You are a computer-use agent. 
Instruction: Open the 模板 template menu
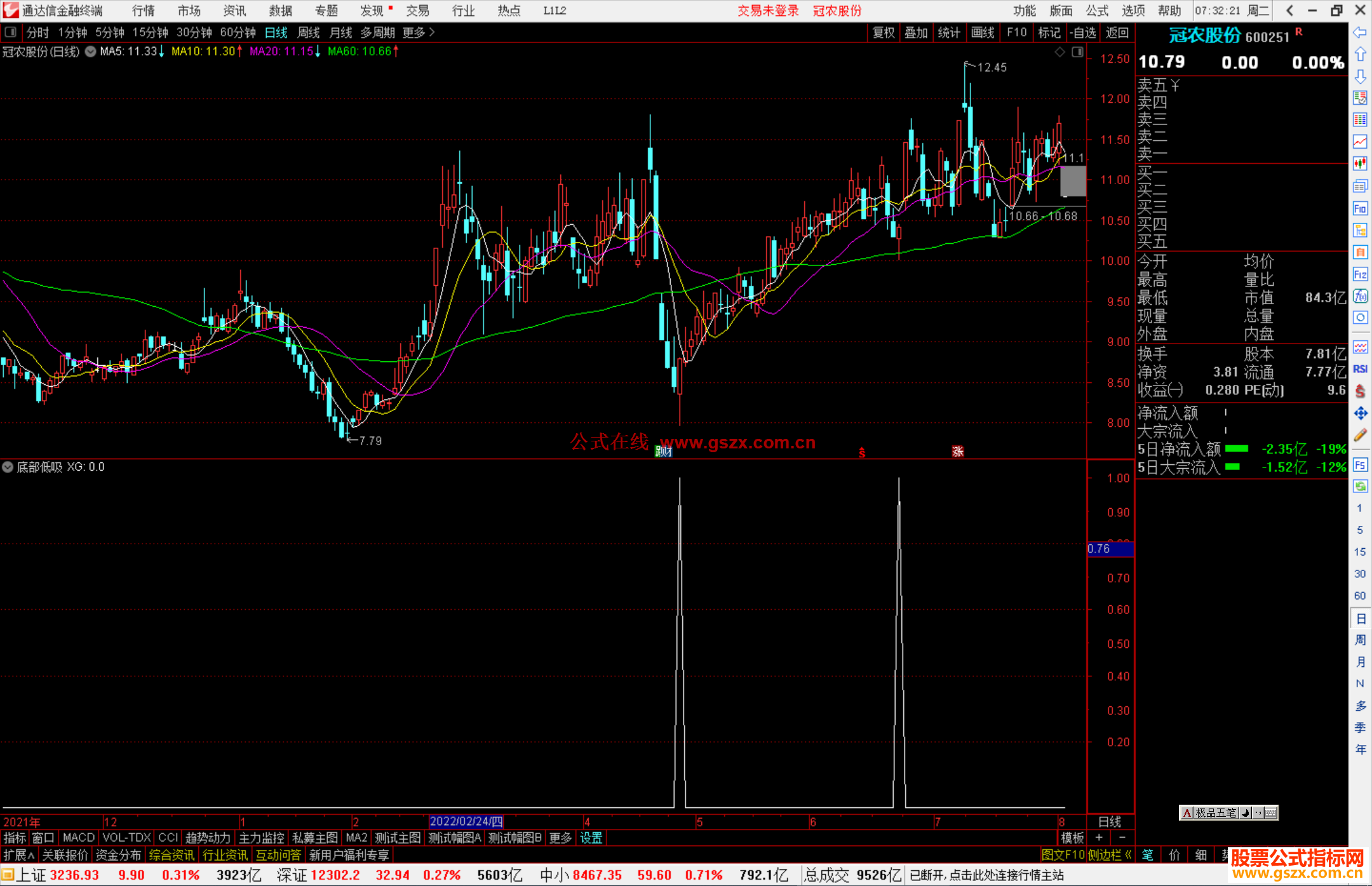point(1073,838)
